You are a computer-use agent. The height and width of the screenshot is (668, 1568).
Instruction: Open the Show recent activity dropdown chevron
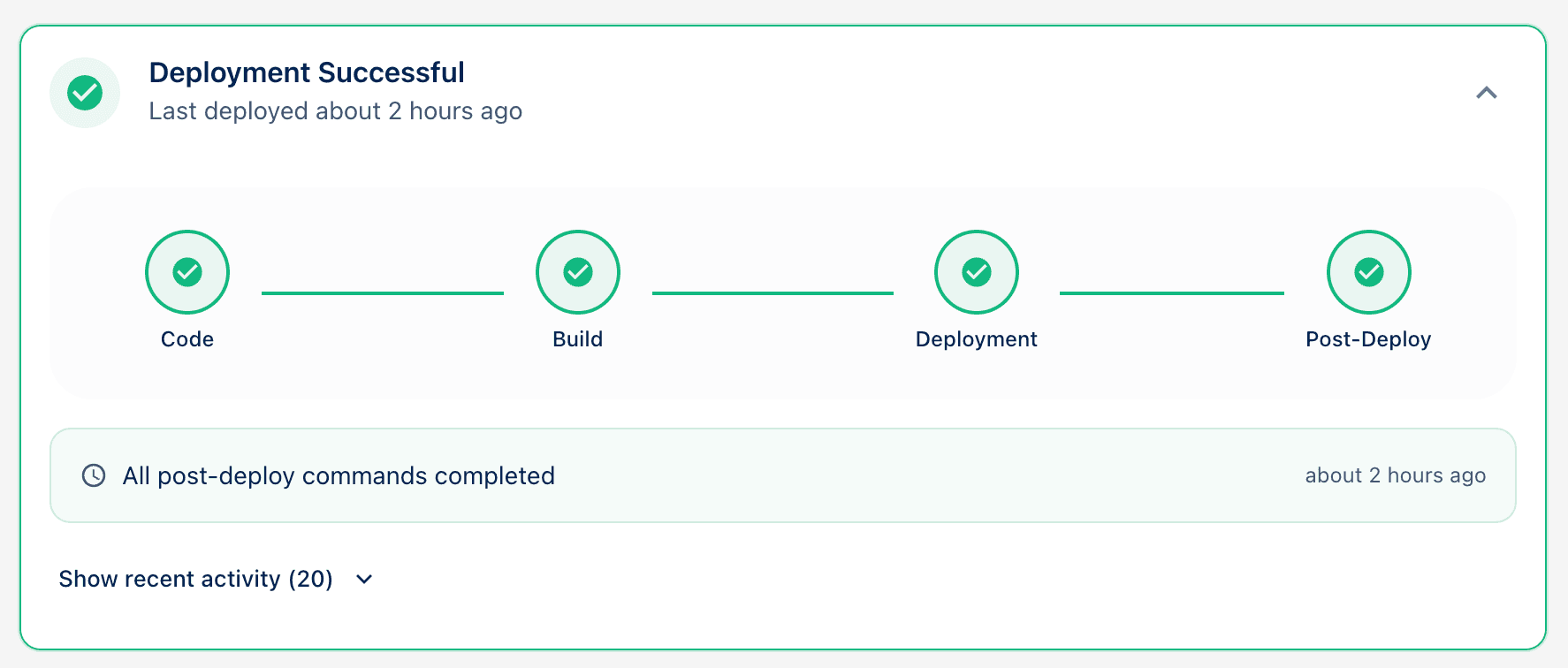362,580
